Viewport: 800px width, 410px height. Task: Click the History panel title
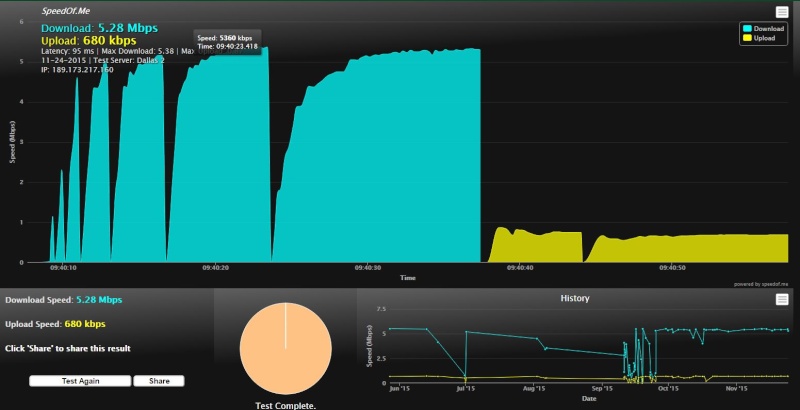(575, 298)
